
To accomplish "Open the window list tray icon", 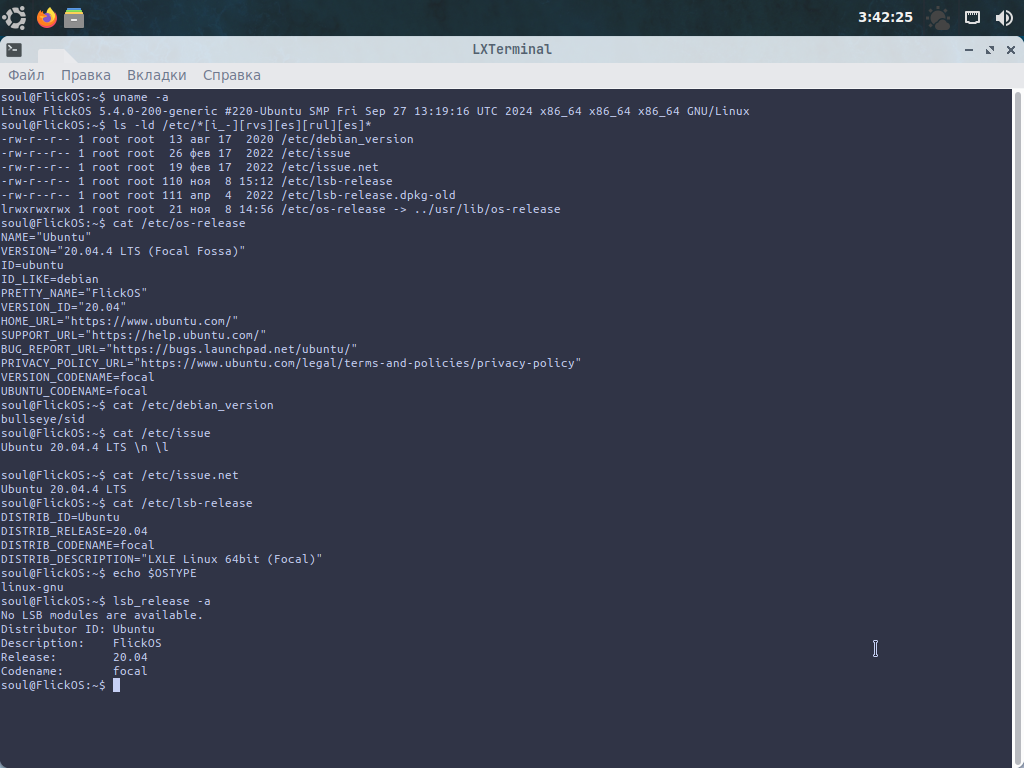I will 972,18.
